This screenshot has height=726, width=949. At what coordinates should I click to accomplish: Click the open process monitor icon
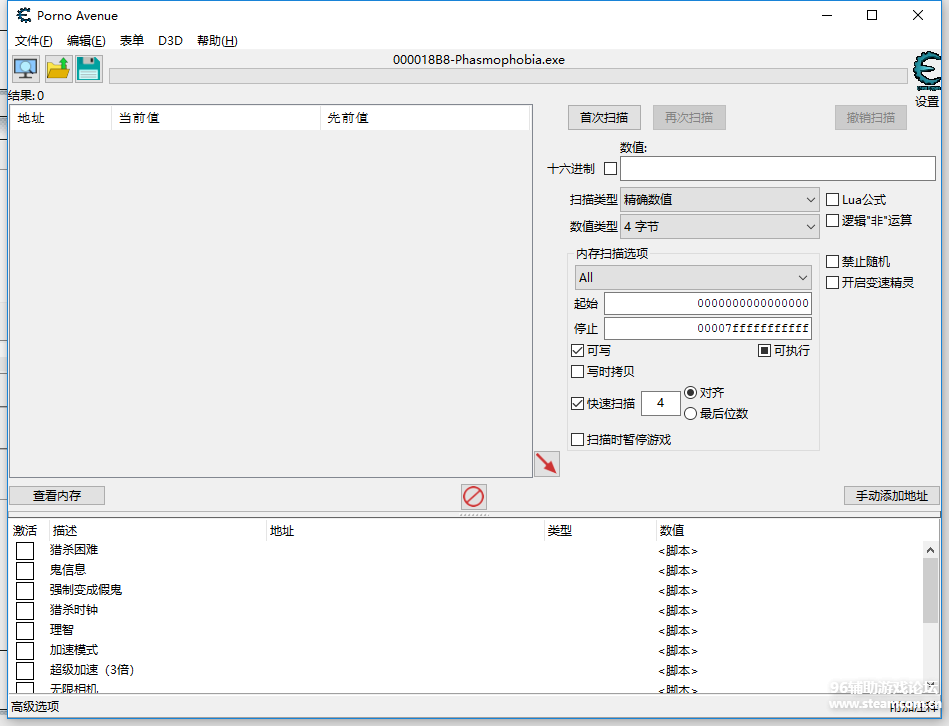(25, 69)
